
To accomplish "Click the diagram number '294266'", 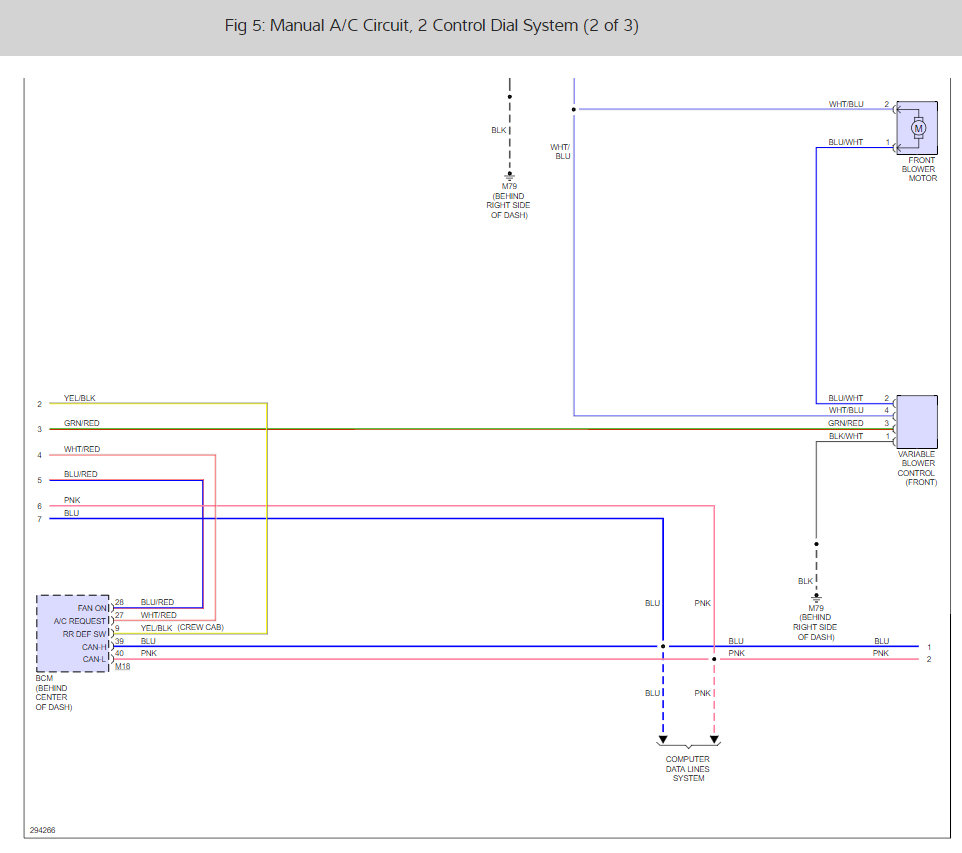I will click(x=42, y=830).
